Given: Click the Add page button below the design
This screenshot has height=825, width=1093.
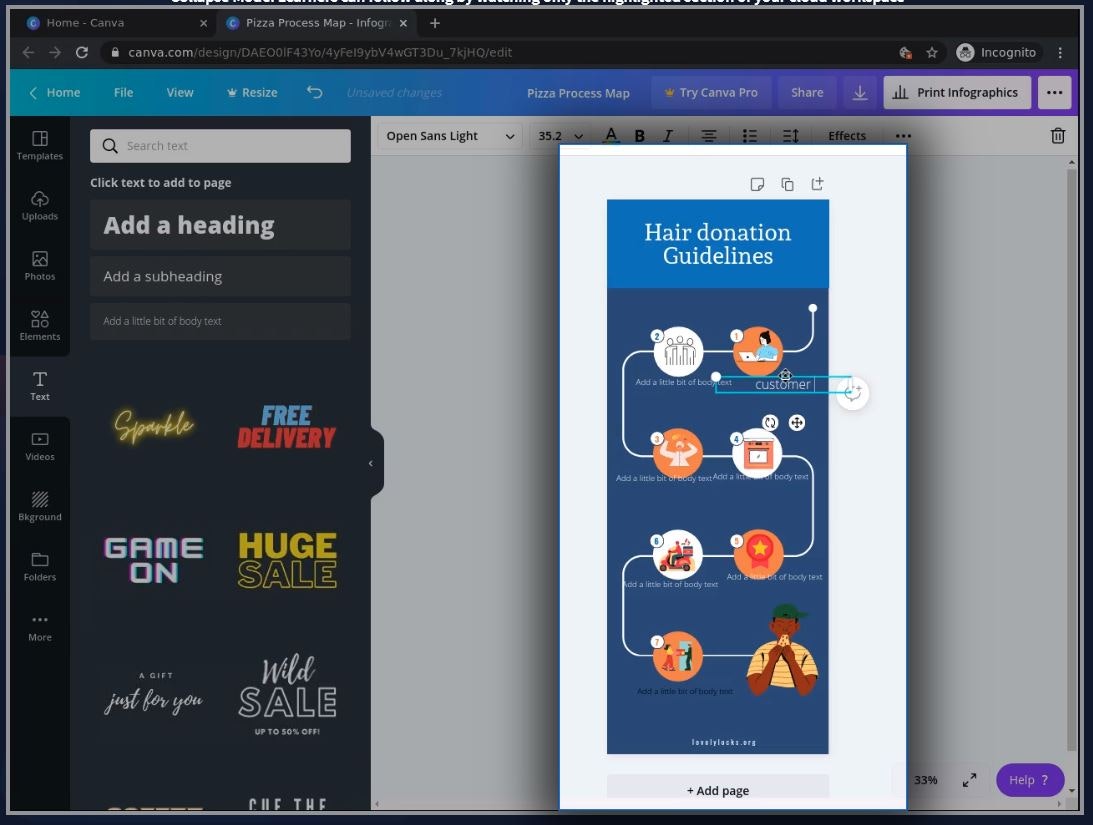Looking at the screenshot, I should [x=717, y=790].
